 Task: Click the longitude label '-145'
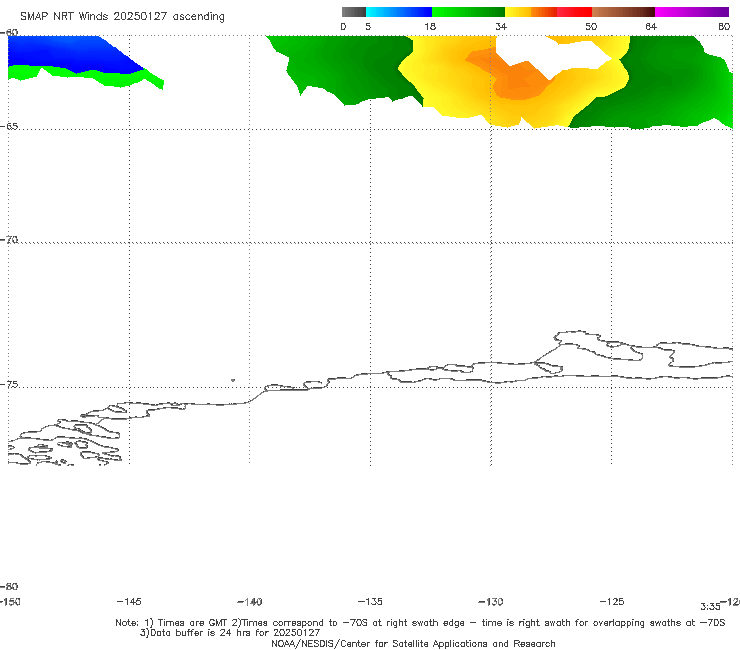click(x=129, y=601)
